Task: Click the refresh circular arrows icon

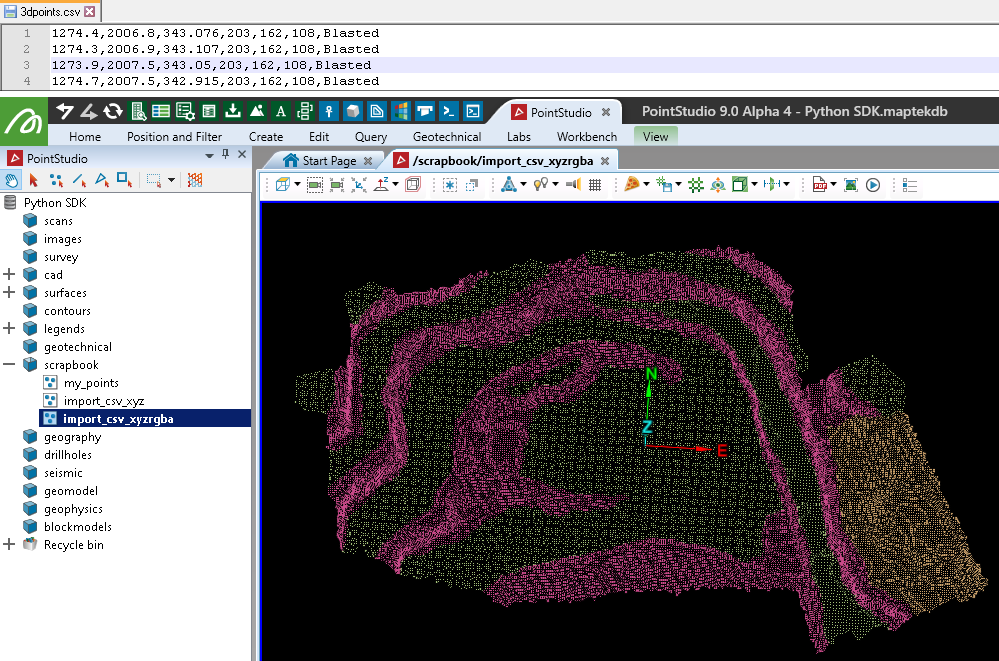Action: [113, 112]
